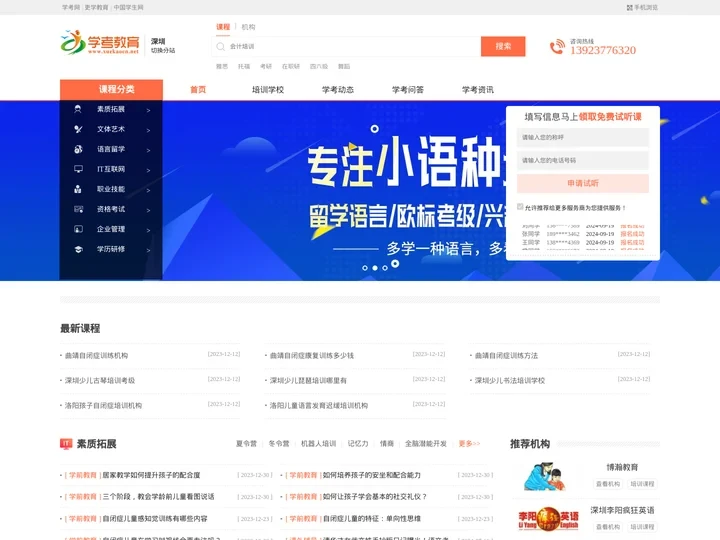
Task: Open the 李阳疯狂英语 logo thumbnail
Action: tap(548, 518)
